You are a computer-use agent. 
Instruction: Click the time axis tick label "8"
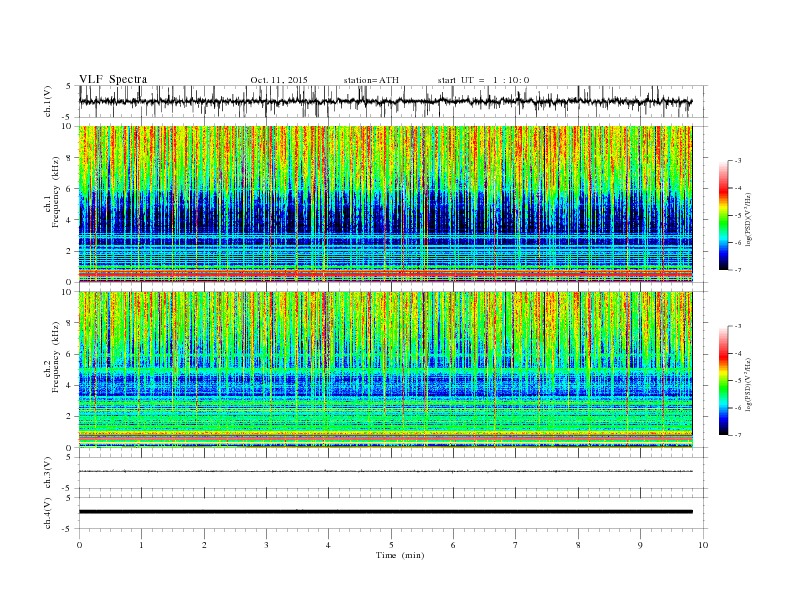pos(578,545)
